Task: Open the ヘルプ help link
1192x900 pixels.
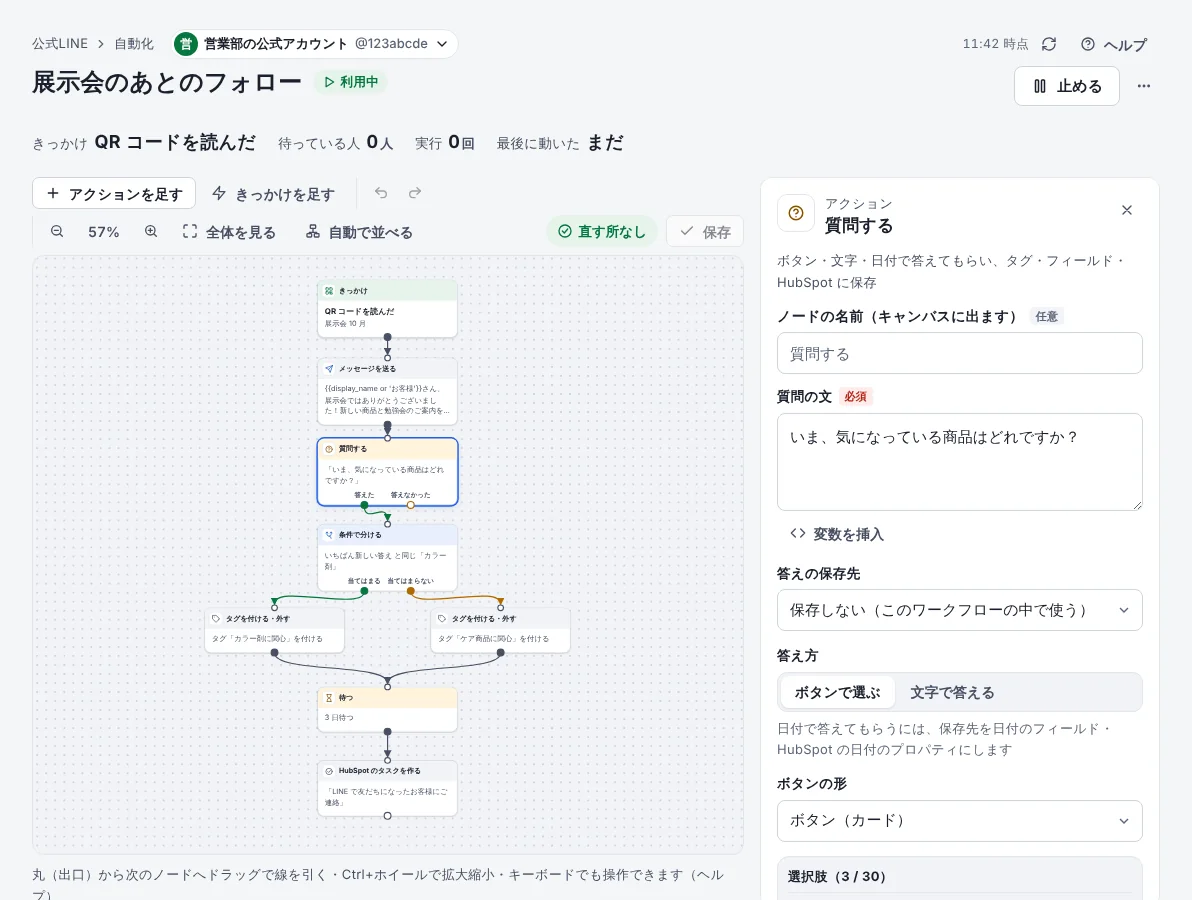Action: [1114, 45]
